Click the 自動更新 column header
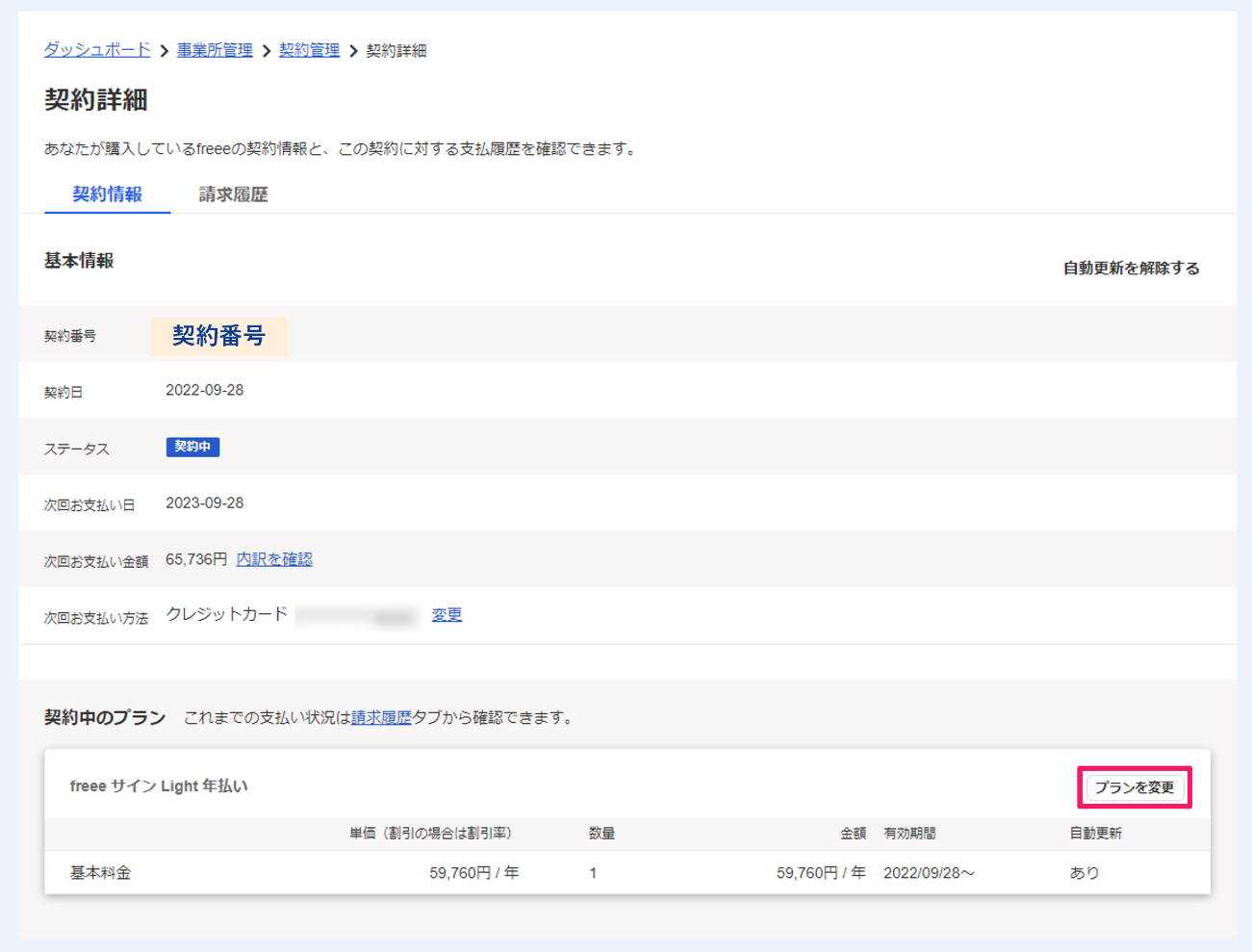Screen dimensions: 1252x952 (1095, 834)
